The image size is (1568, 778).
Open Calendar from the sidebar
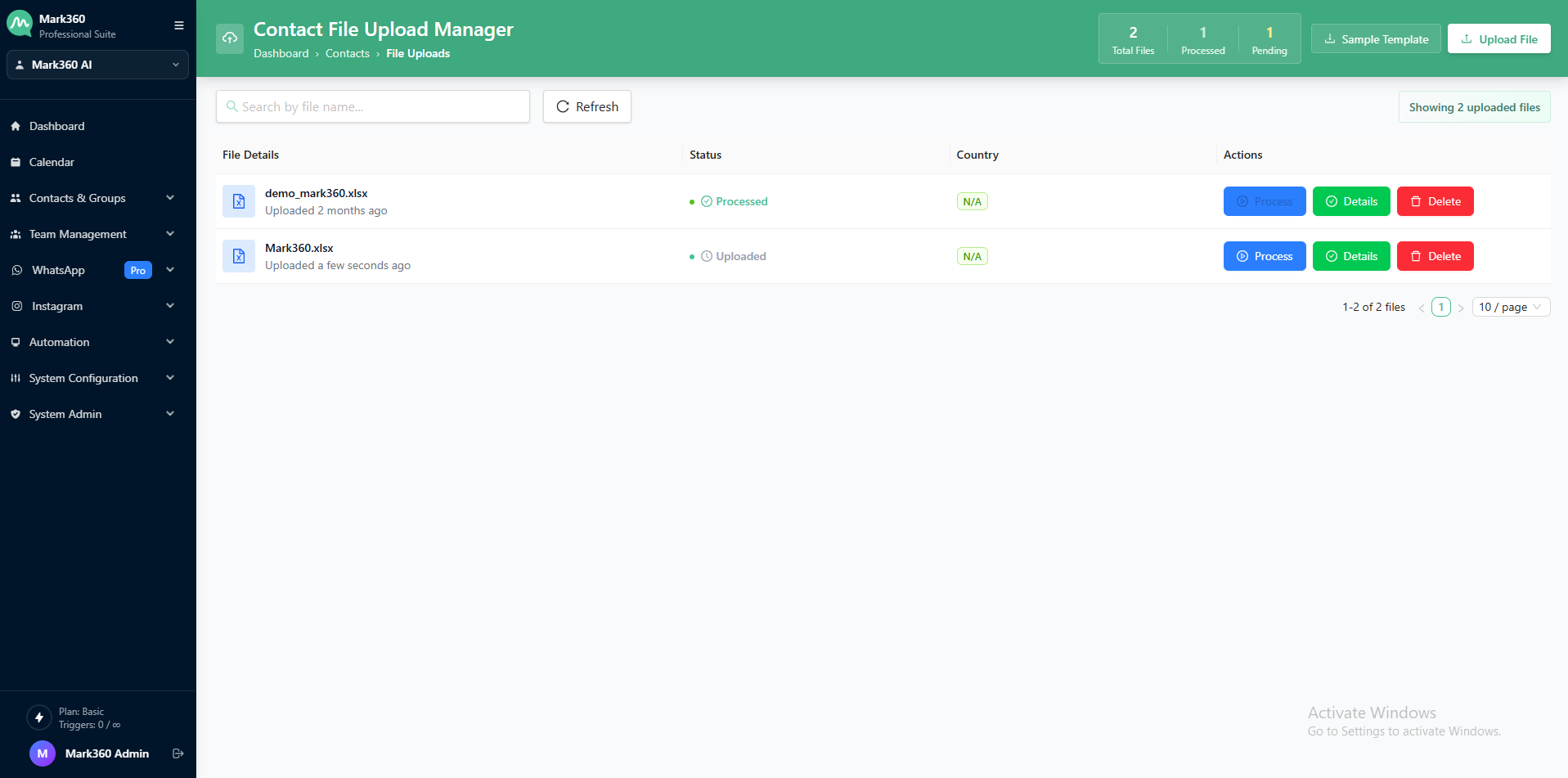52,162
